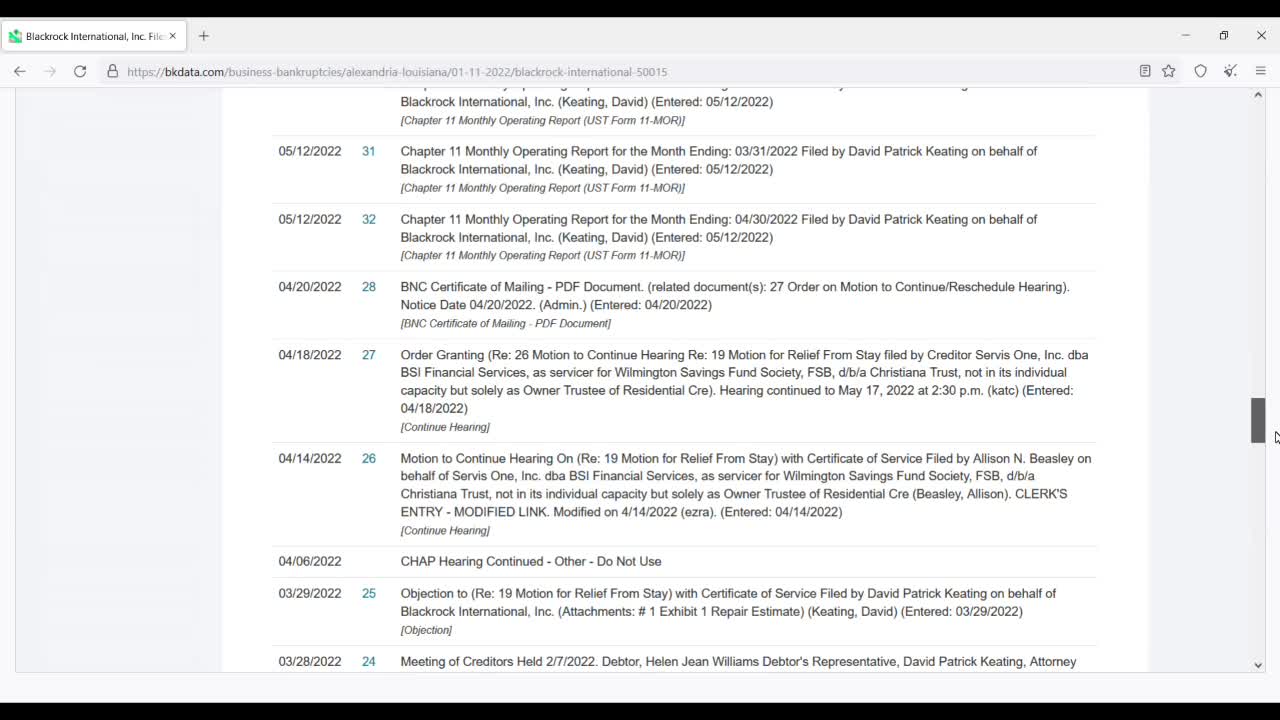The image size is (1280, 720).
Task: Open docket document 25
Action: coord(369,593)
